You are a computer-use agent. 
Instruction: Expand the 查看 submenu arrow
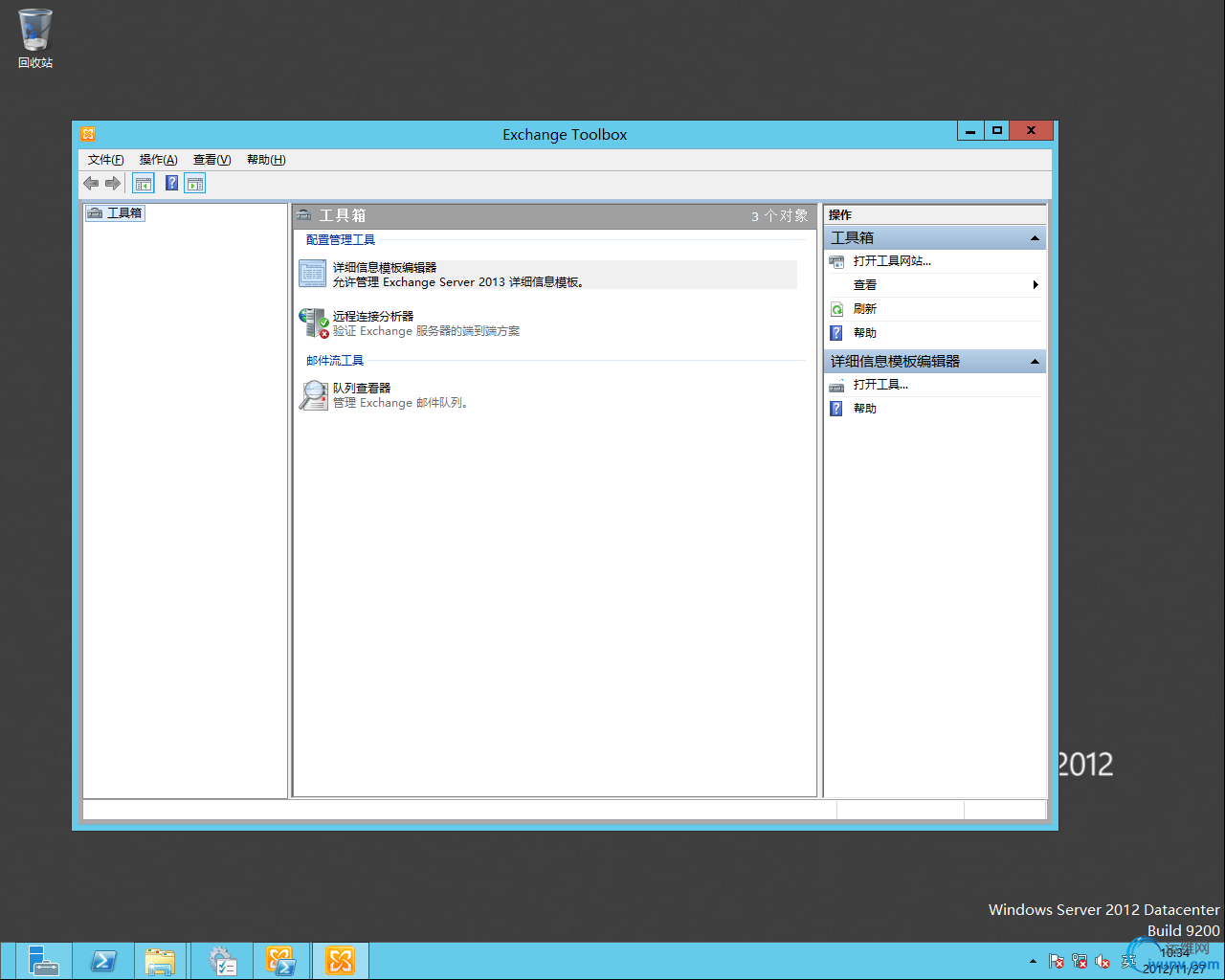coord(1036,285)
